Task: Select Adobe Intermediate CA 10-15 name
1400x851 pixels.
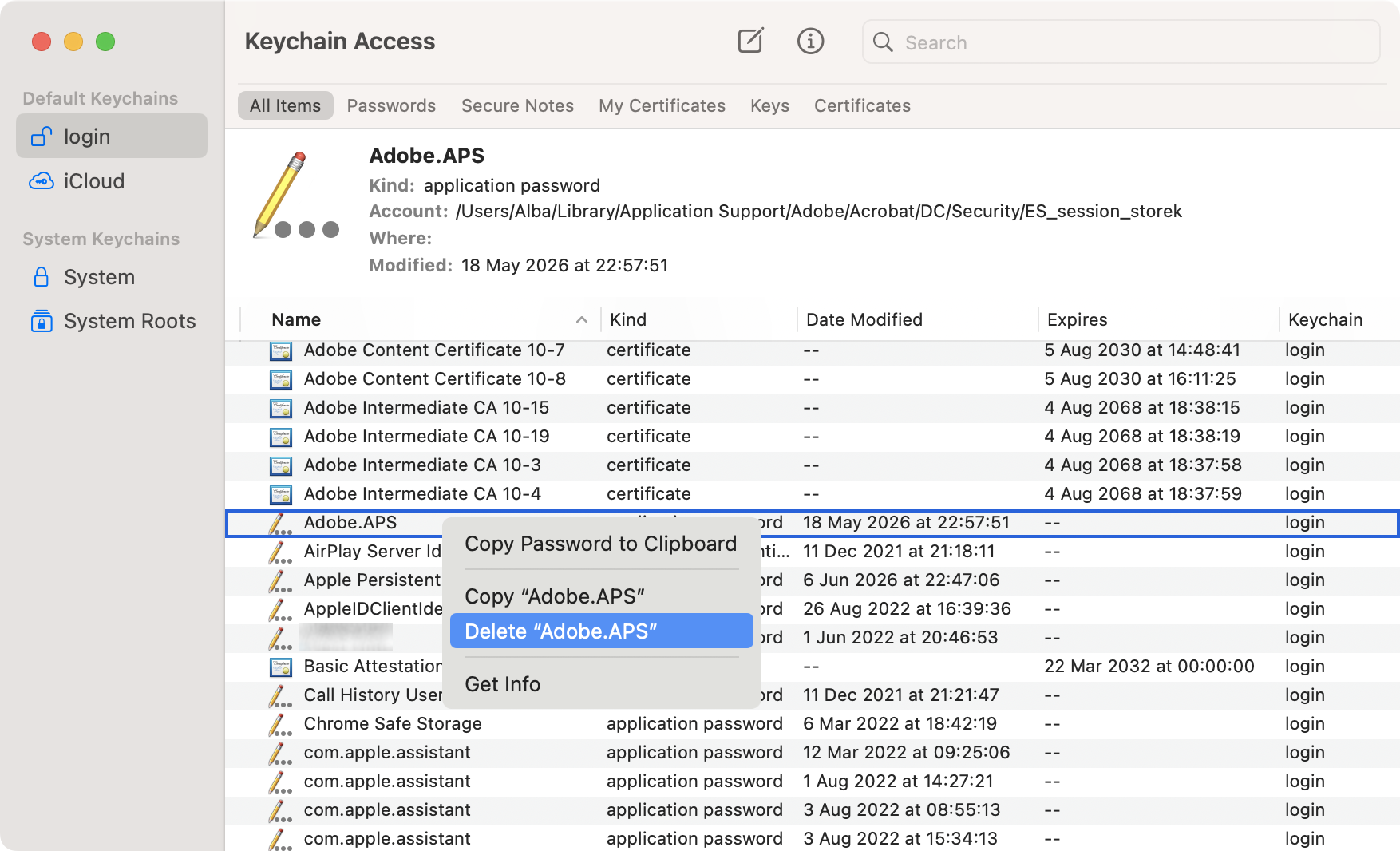Action: coord(426,408)
